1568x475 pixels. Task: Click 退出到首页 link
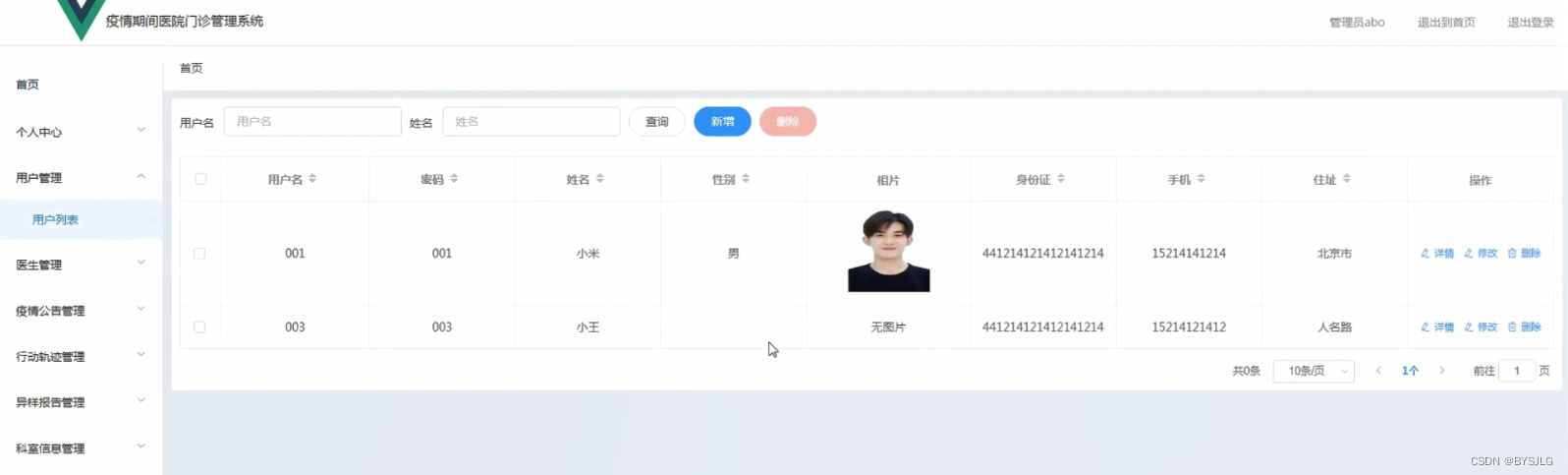[1446, 23]
